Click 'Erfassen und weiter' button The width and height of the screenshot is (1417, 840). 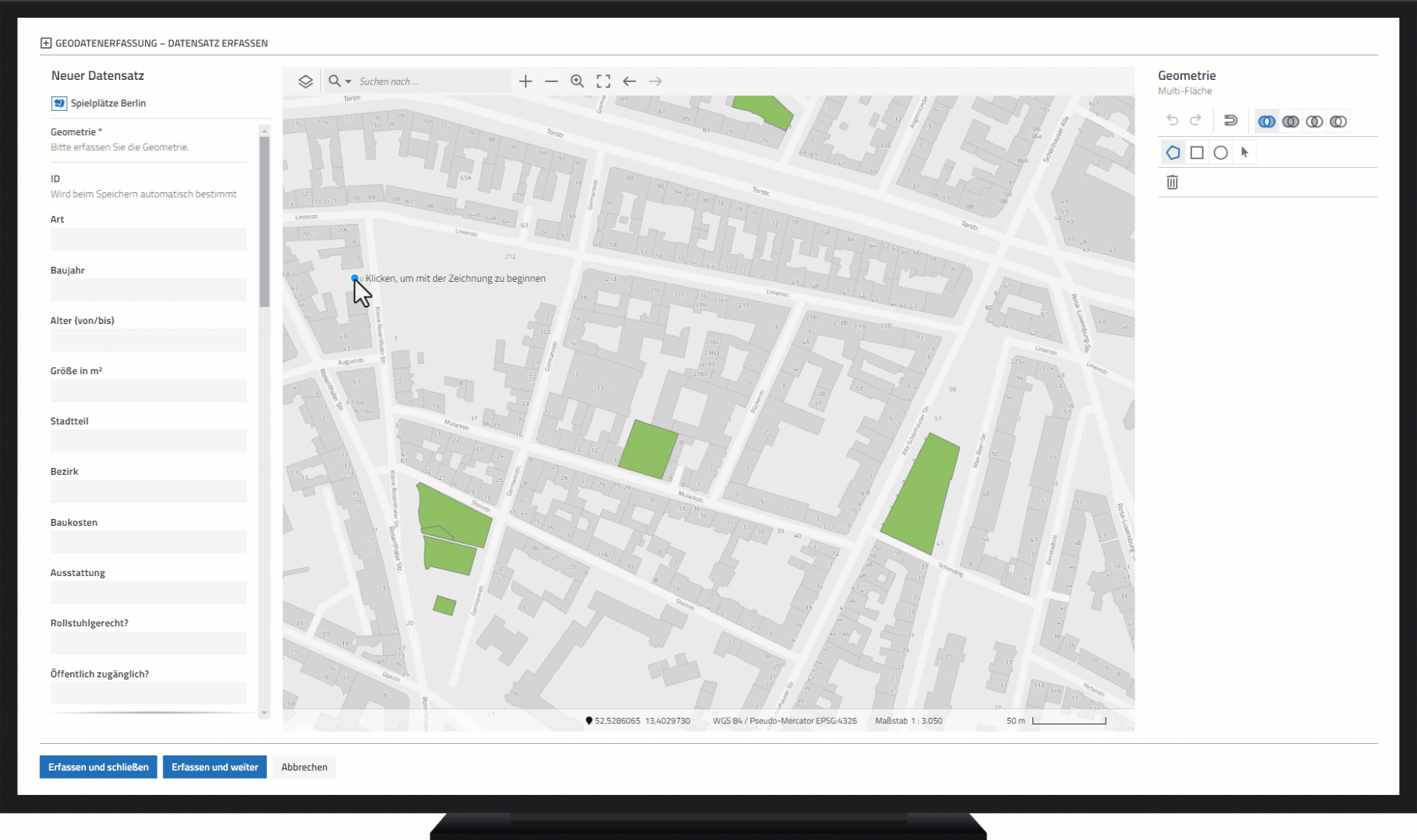pyautogui.click(x=214, y=767)
